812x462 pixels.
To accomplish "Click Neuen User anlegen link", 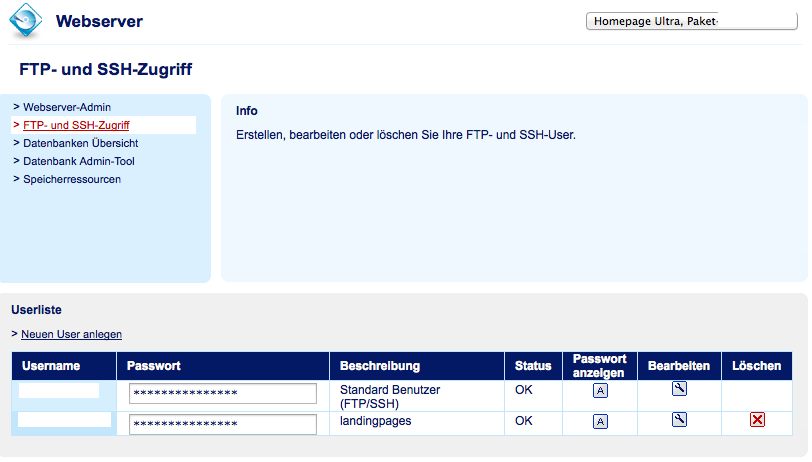I will tap(71, 334).
